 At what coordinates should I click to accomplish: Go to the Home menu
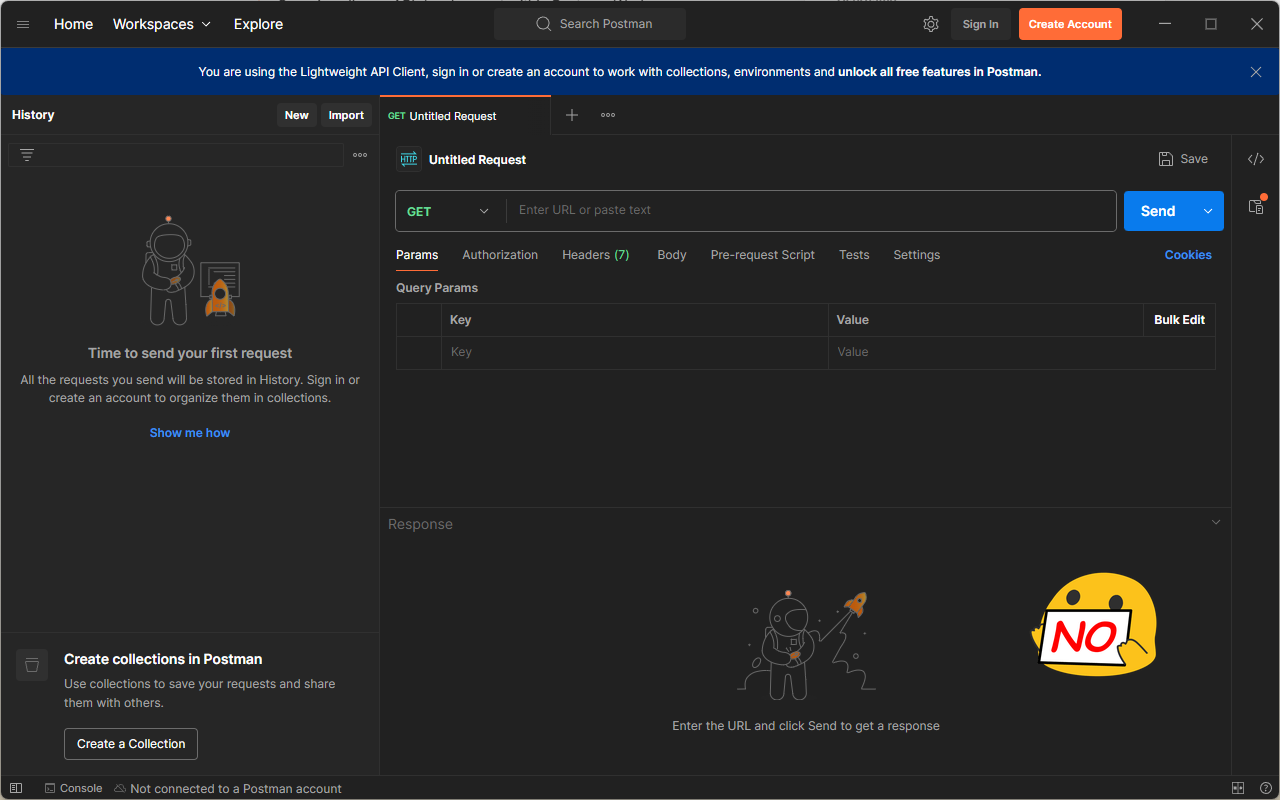tap(73, 24)
